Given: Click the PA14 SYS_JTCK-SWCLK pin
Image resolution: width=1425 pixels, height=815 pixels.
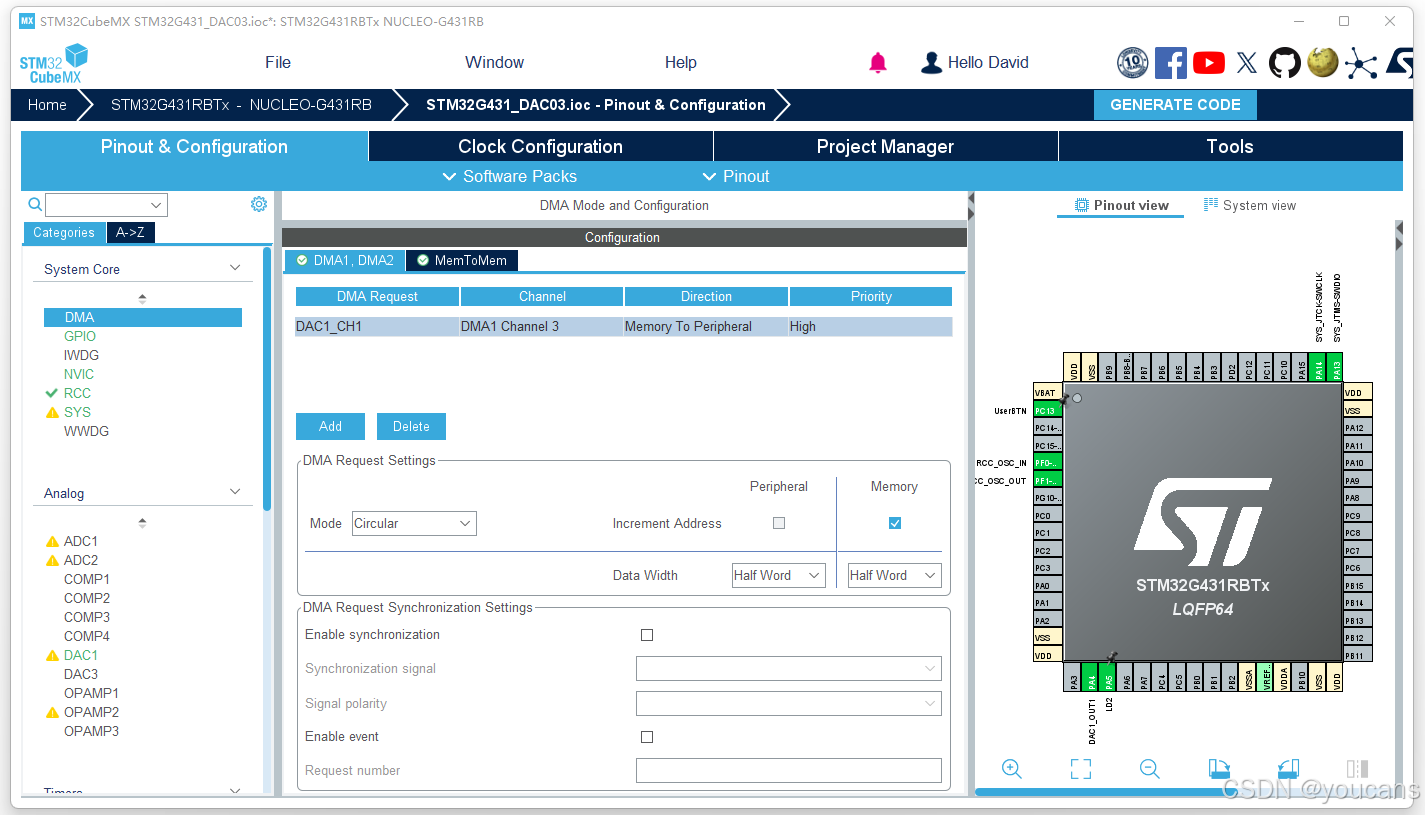Looking at the screenshot, I should pos(1319,366).
